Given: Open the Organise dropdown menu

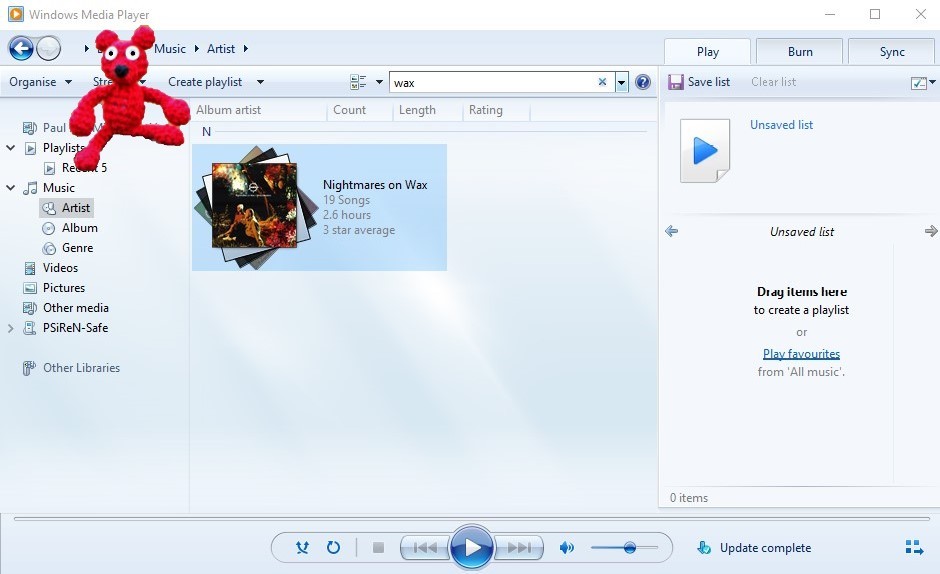Looking at the screenshot, I should coord(40,82).
